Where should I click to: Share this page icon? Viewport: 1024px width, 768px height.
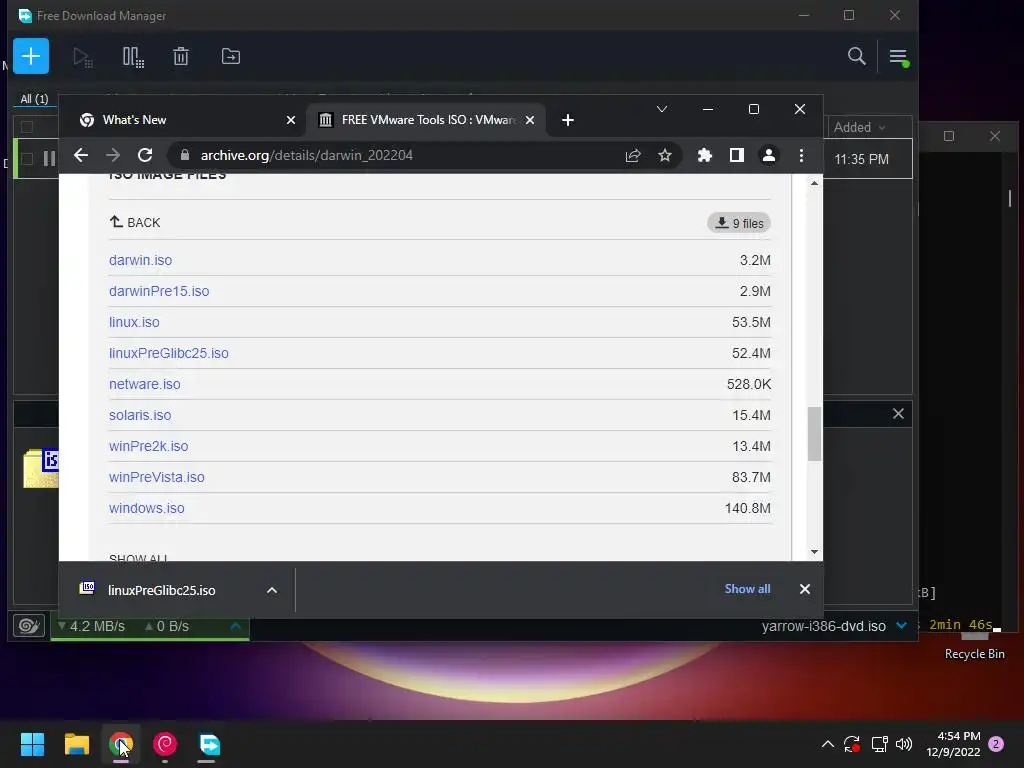click(x=633, y=155)
